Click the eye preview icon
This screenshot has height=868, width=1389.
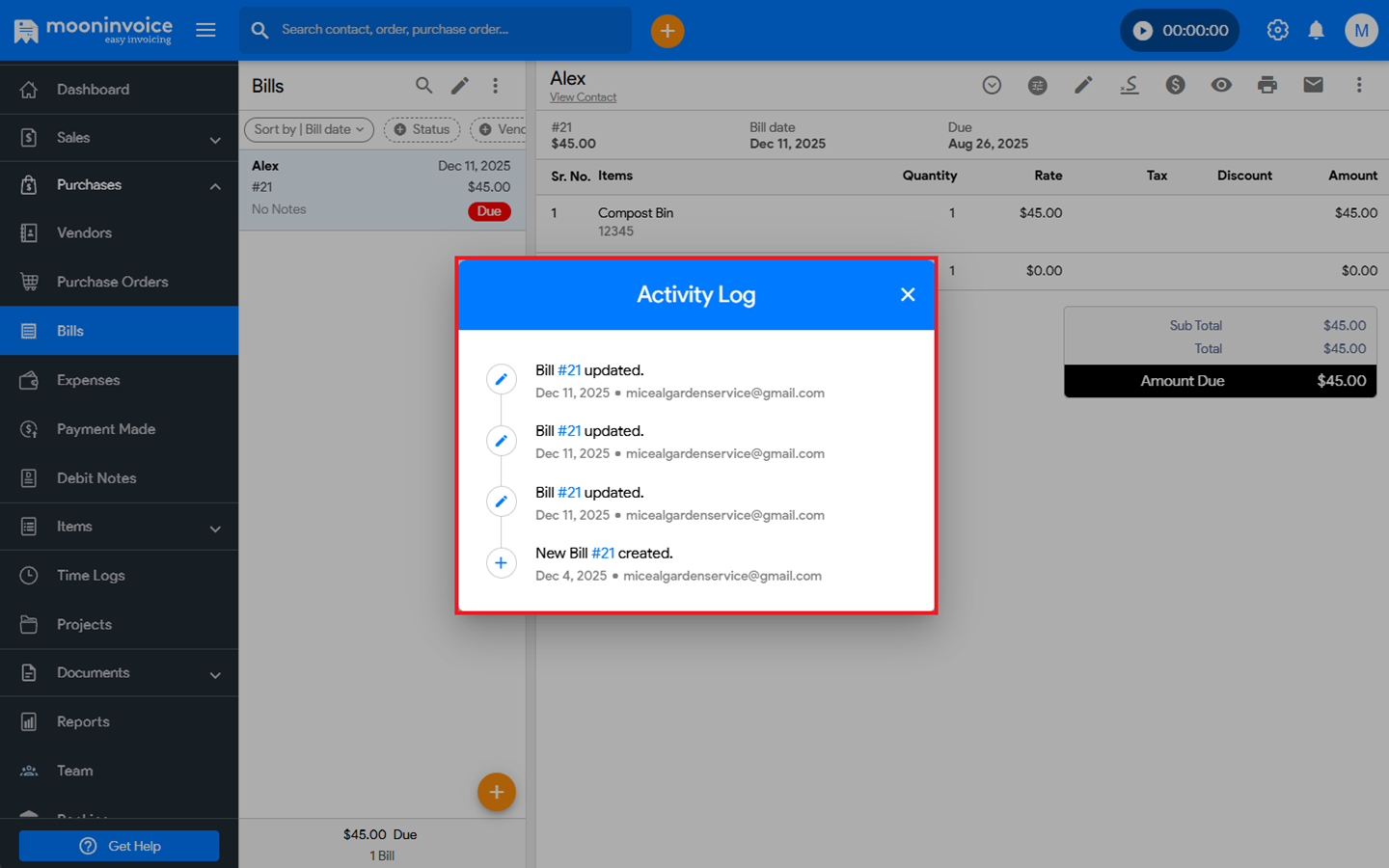(1221, 85)
